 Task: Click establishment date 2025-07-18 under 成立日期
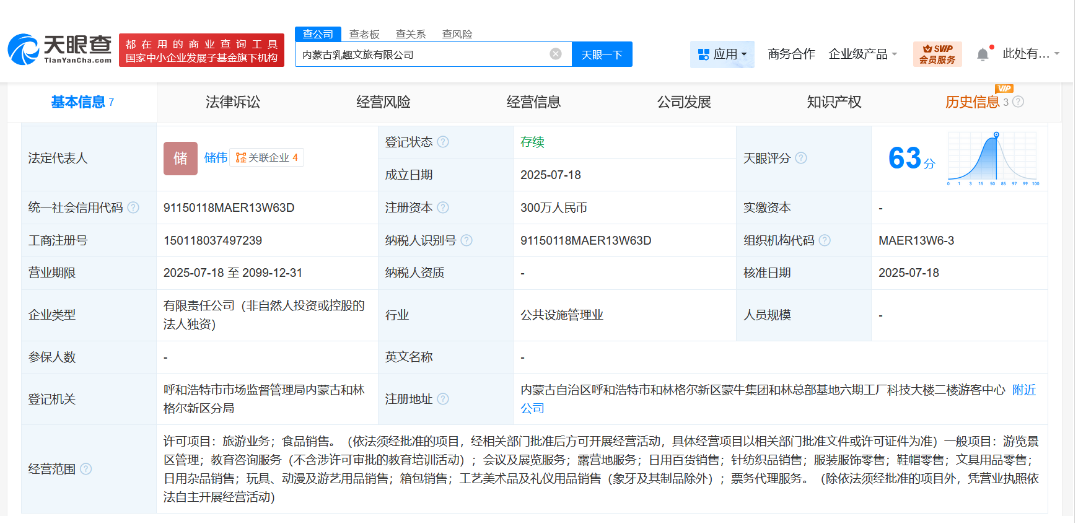(x=551, y=175)
